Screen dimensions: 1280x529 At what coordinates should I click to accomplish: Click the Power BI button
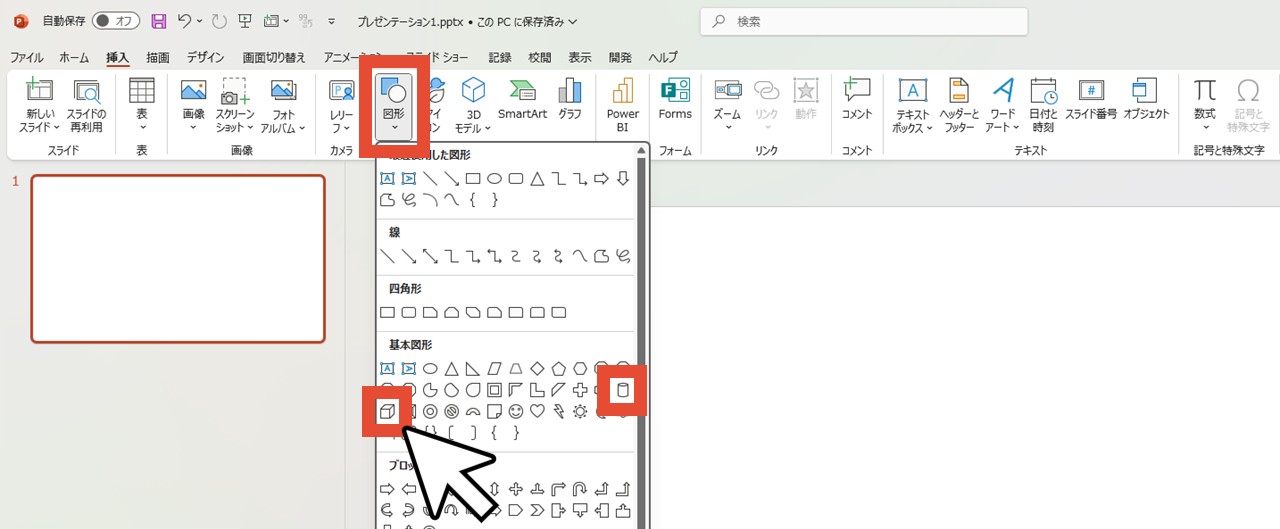[x=622, y=105]
